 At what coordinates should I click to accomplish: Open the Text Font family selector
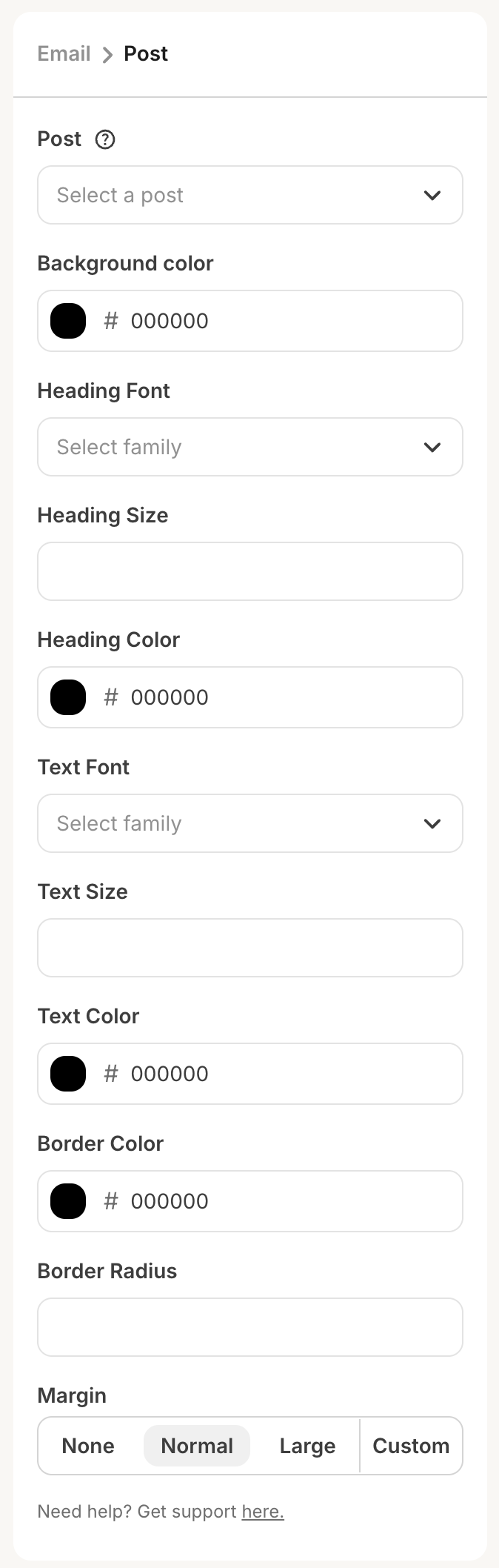click(250, 823)
